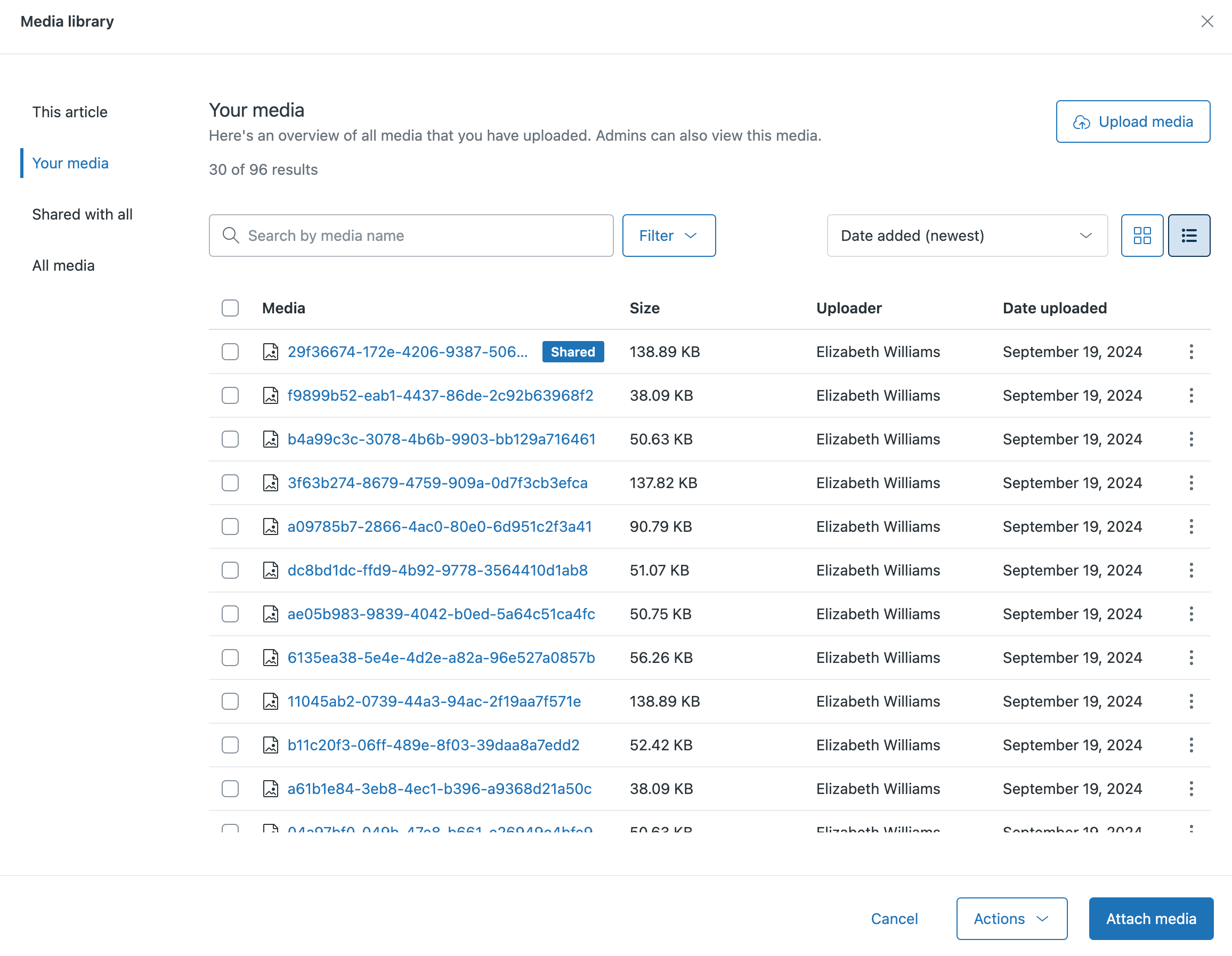Screen dimensions: 1232x956
Task: Open row options menu for b11c20f3 item
Action: pyautogui.click(x=1192, y=745)
